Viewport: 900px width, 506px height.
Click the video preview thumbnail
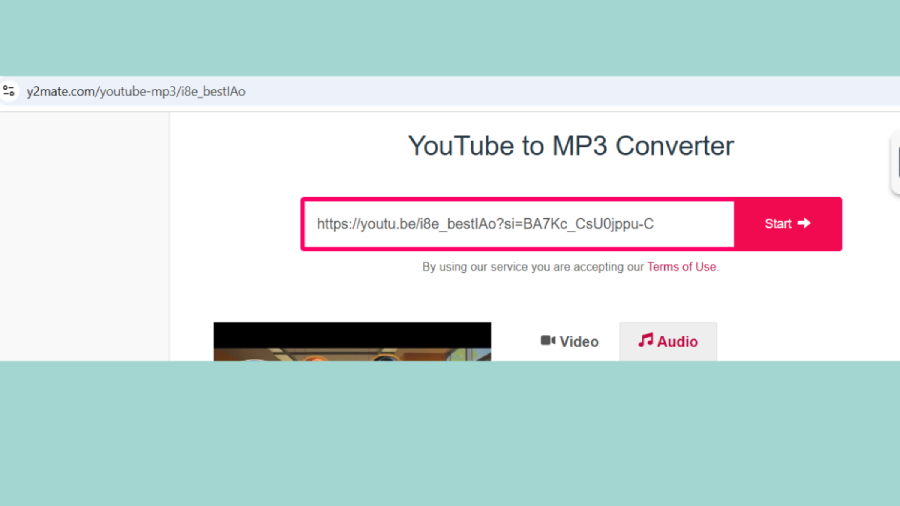[x=352, y=341]
